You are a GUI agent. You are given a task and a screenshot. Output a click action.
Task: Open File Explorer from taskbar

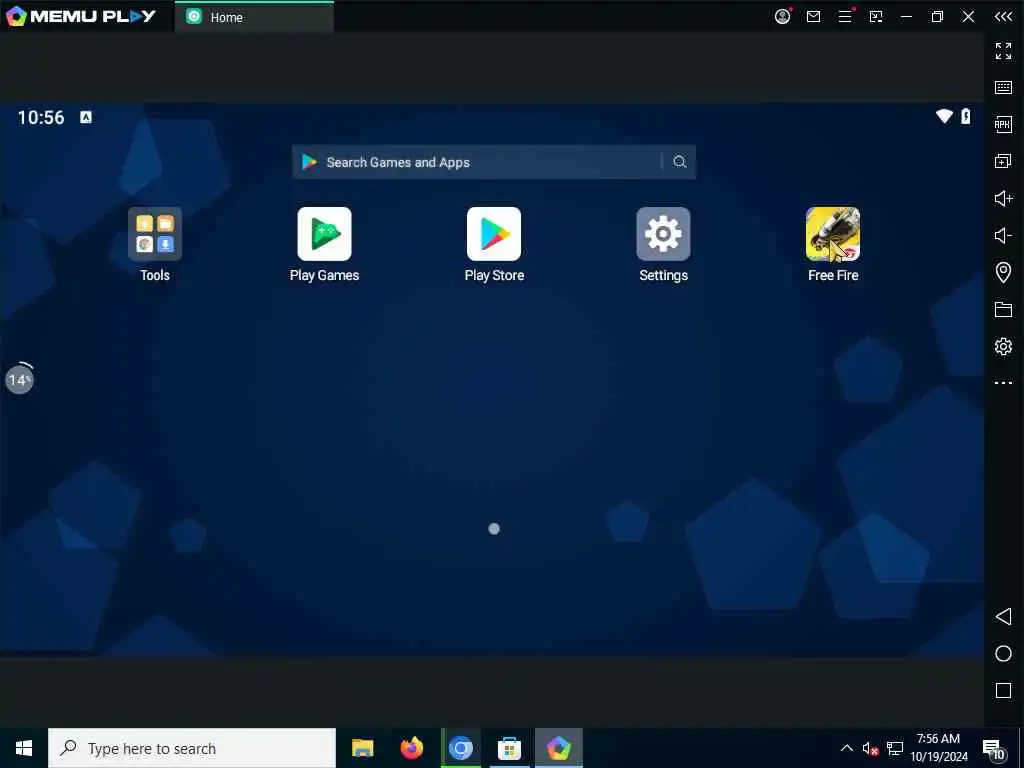click(362, 748)
